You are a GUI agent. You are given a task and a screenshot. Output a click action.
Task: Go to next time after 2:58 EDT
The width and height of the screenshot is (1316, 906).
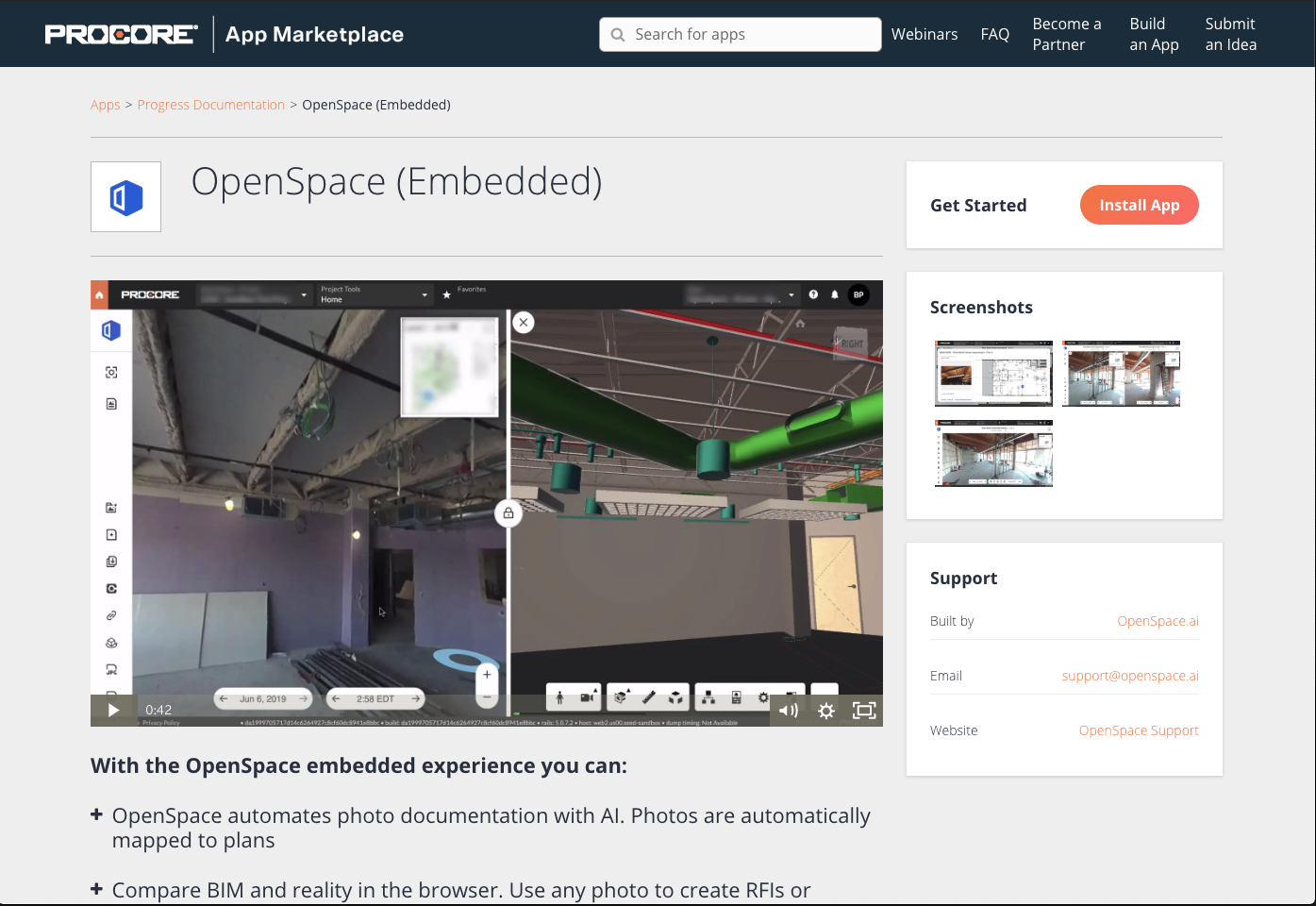[x=415, y=699]
